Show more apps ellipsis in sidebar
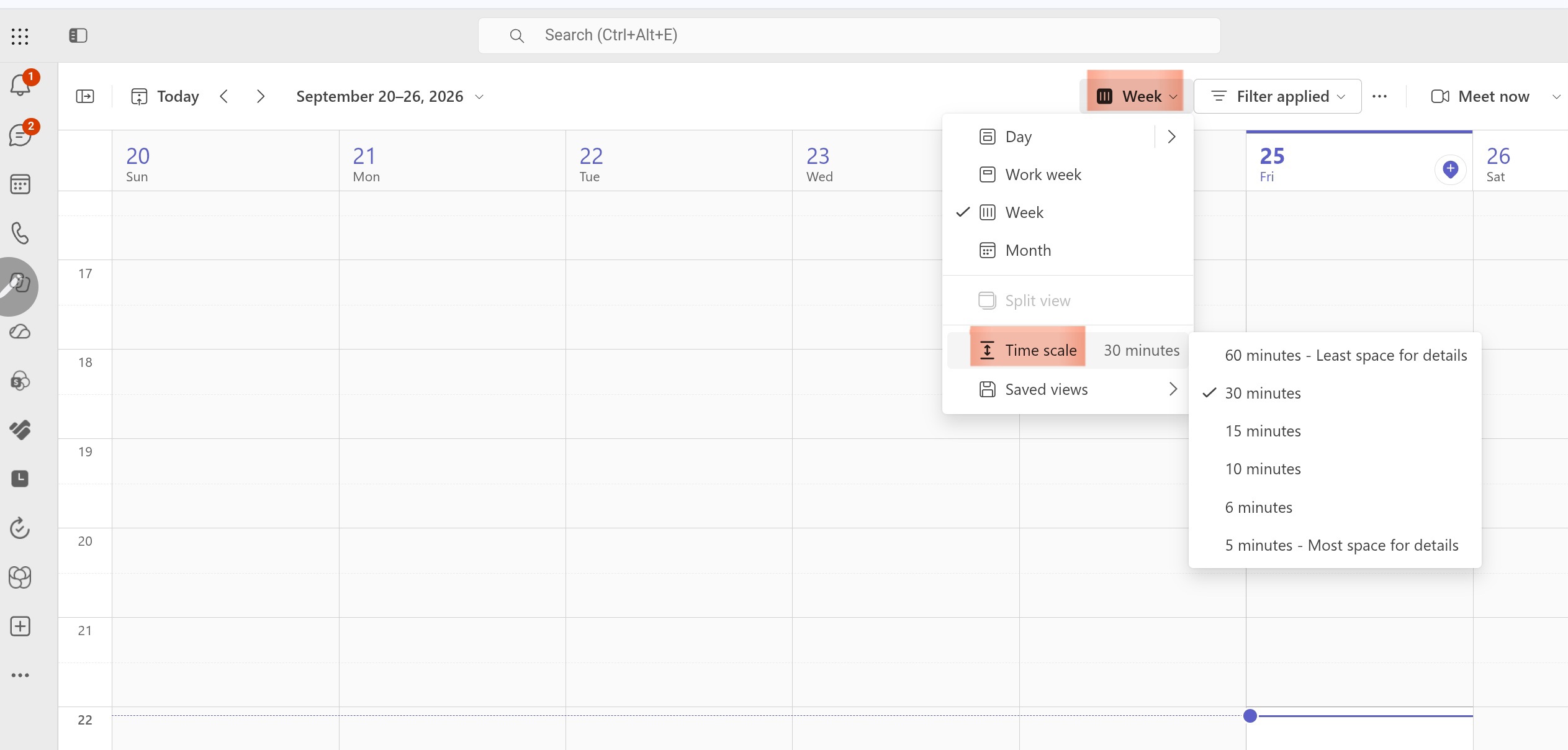Image resolution: width=1568 pixels, height=750 pixels. tap(20, 675)
